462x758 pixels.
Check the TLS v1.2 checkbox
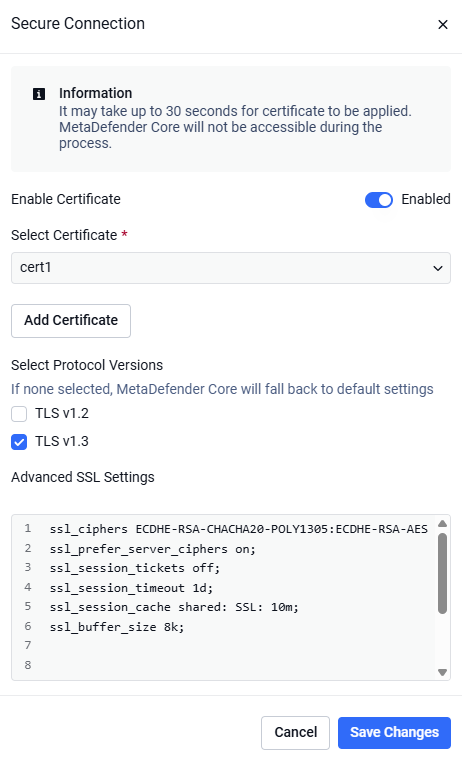pos(19,414)
